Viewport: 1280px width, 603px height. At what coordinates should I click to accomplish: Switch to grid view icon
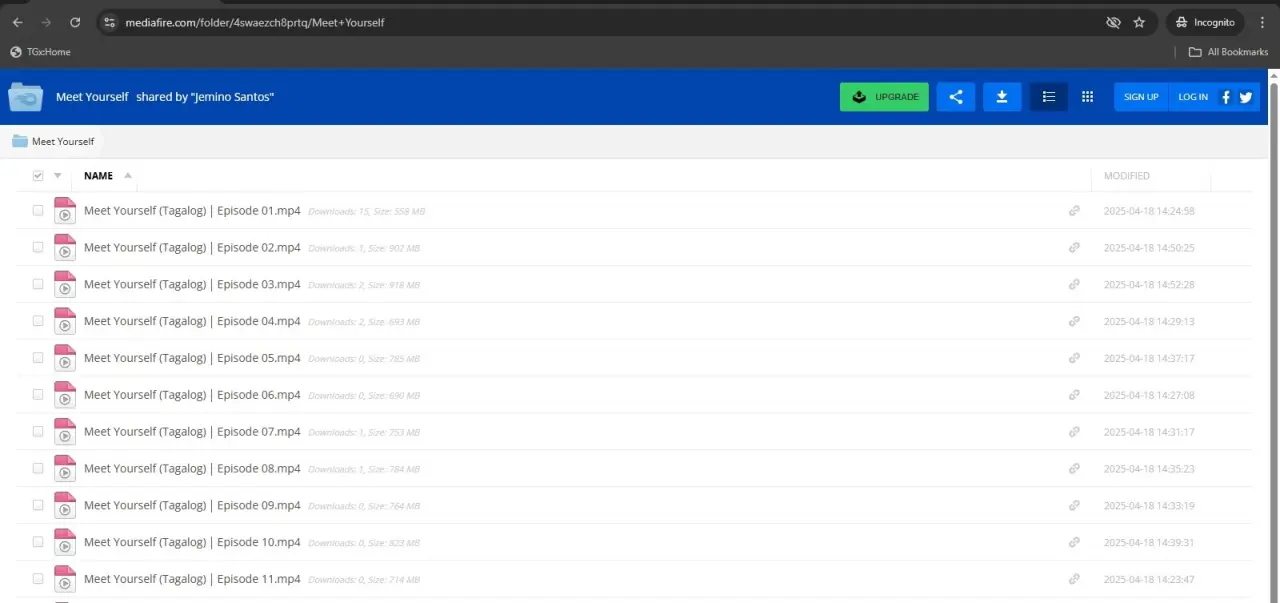[1088, 97]
